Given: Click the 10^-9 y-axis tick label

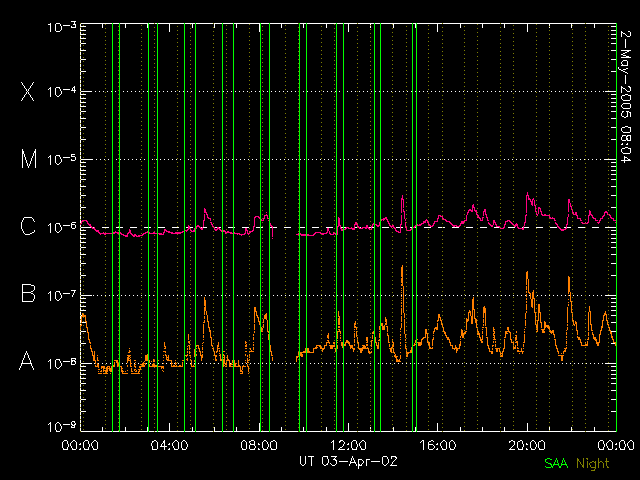Looking at the screenshot, I should click(62, 427).
